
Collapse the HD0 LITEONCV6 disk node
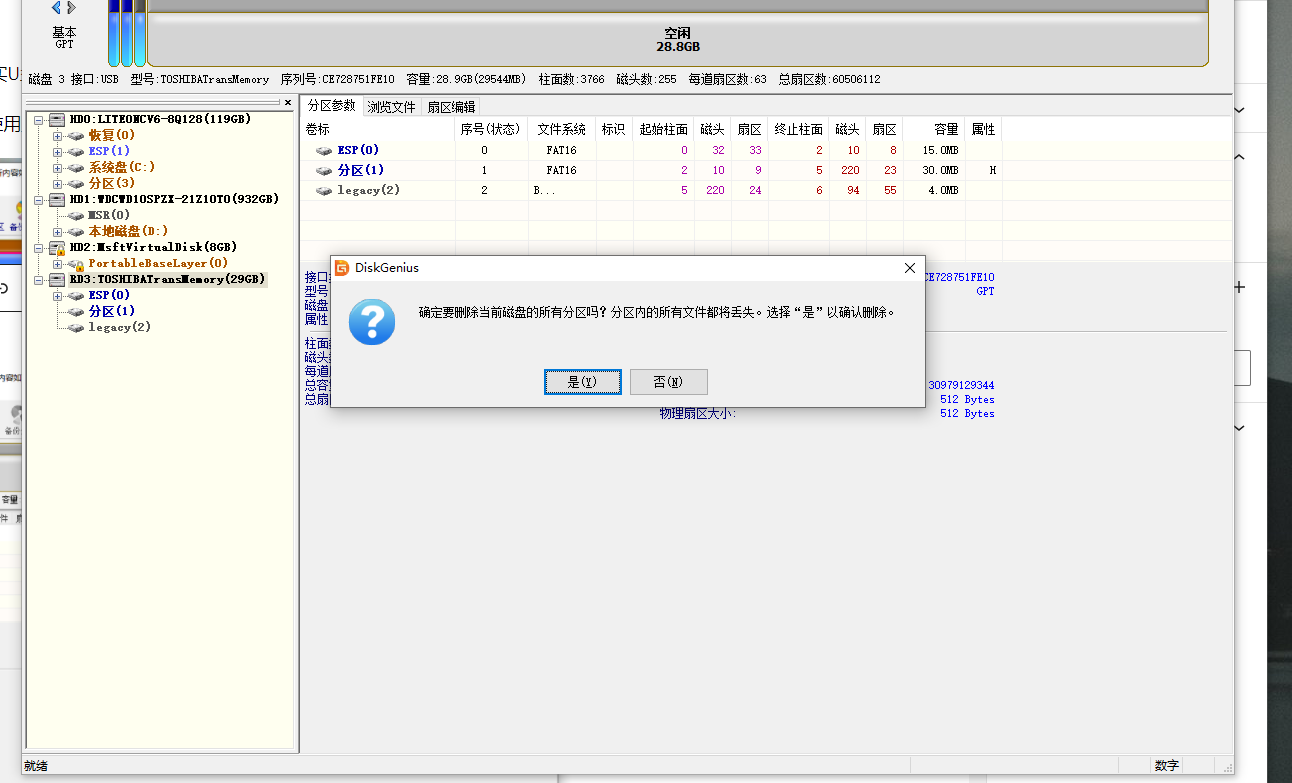[38, 119]
